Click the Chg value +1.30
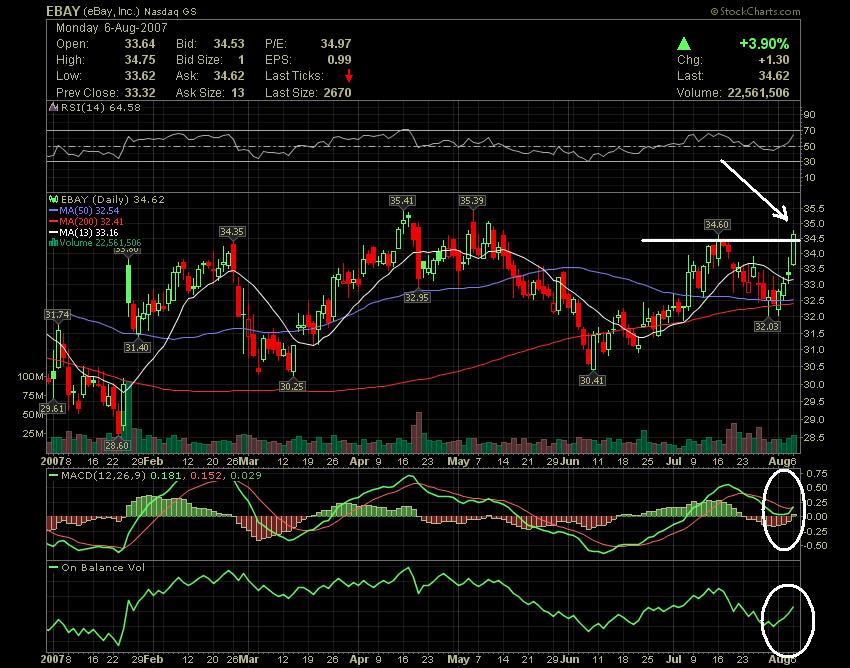The image size is (850, 668). (774, 60)
